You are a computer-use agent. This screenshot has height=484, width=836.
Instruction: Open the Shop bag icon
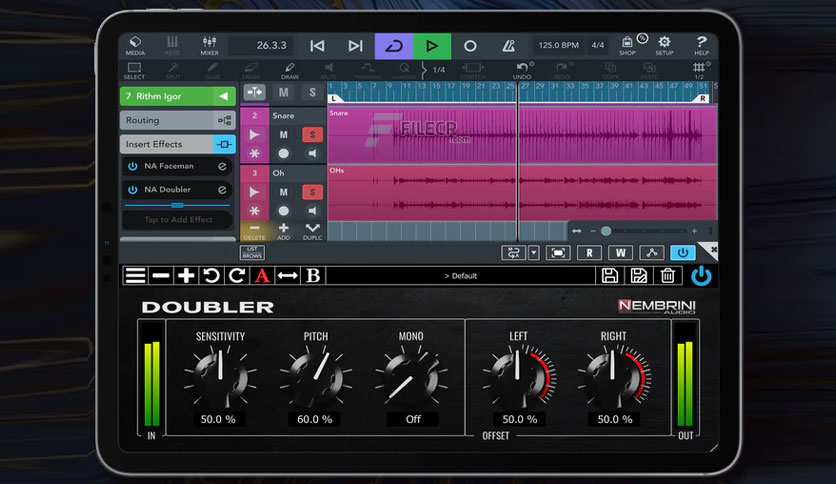point(627,45)
